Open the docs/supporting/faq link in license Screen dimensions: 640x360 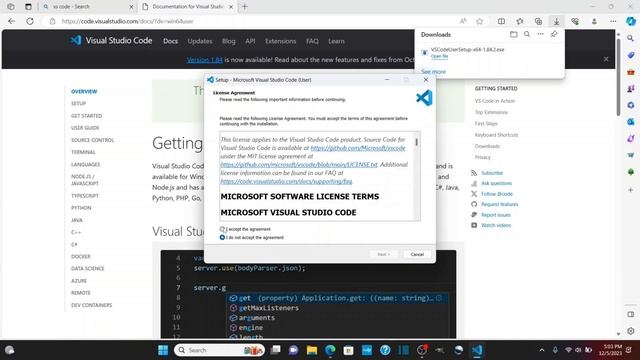[286, 181]
